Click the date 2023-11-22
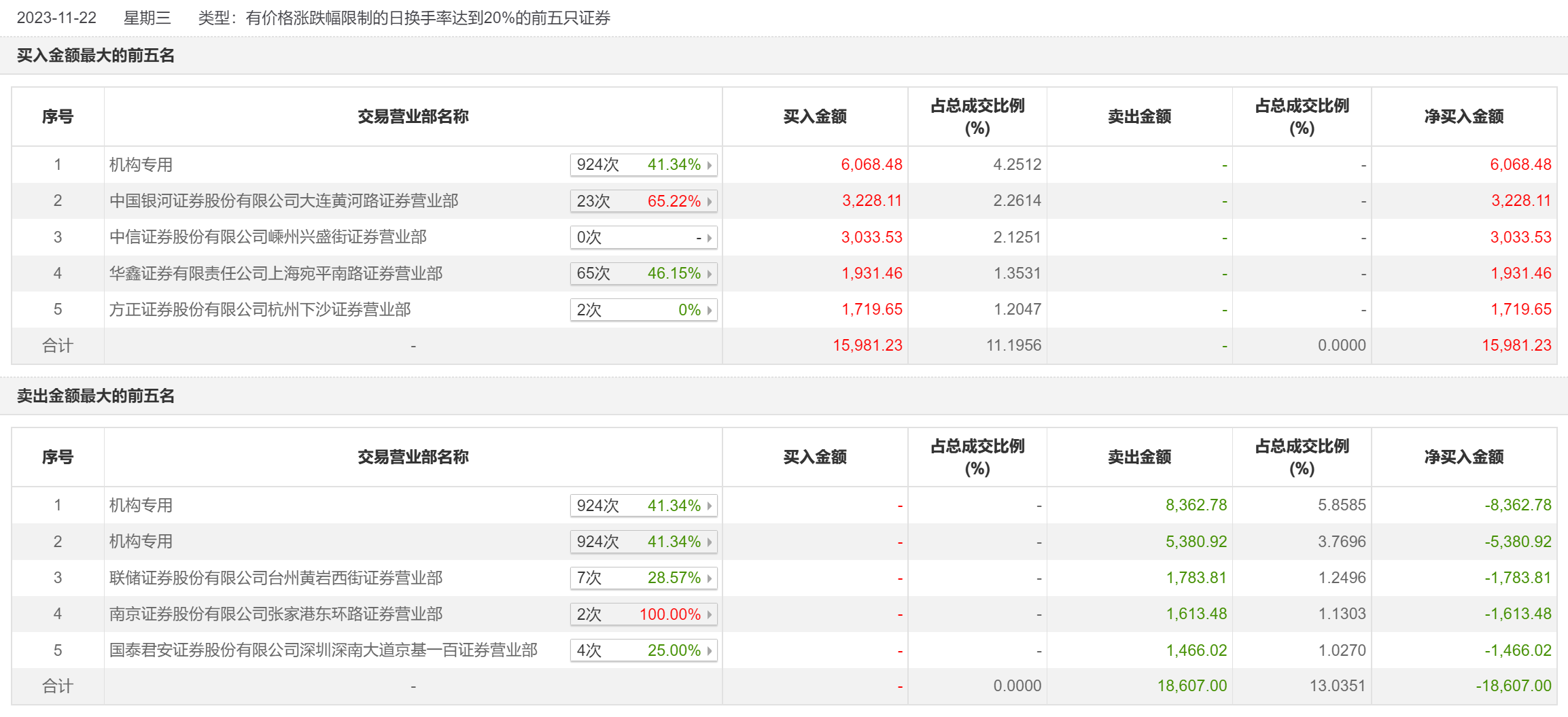Screen dimensions: 1568x717 click(56, 18)
